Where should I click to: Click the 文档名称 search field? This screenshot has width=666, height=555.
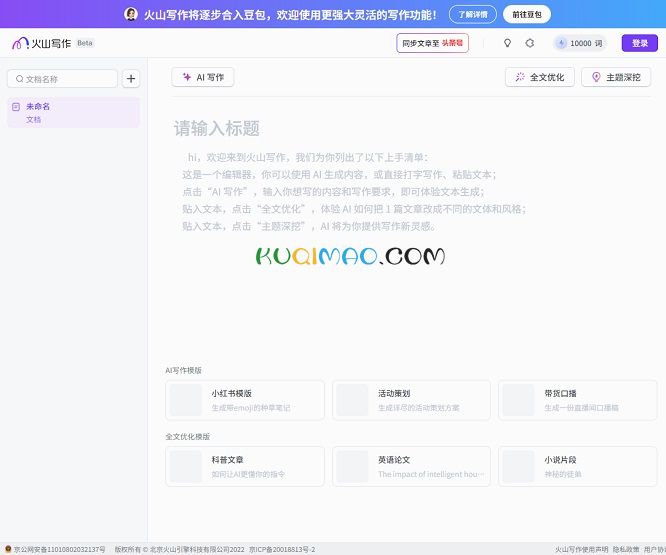click(x=62, y=79)
